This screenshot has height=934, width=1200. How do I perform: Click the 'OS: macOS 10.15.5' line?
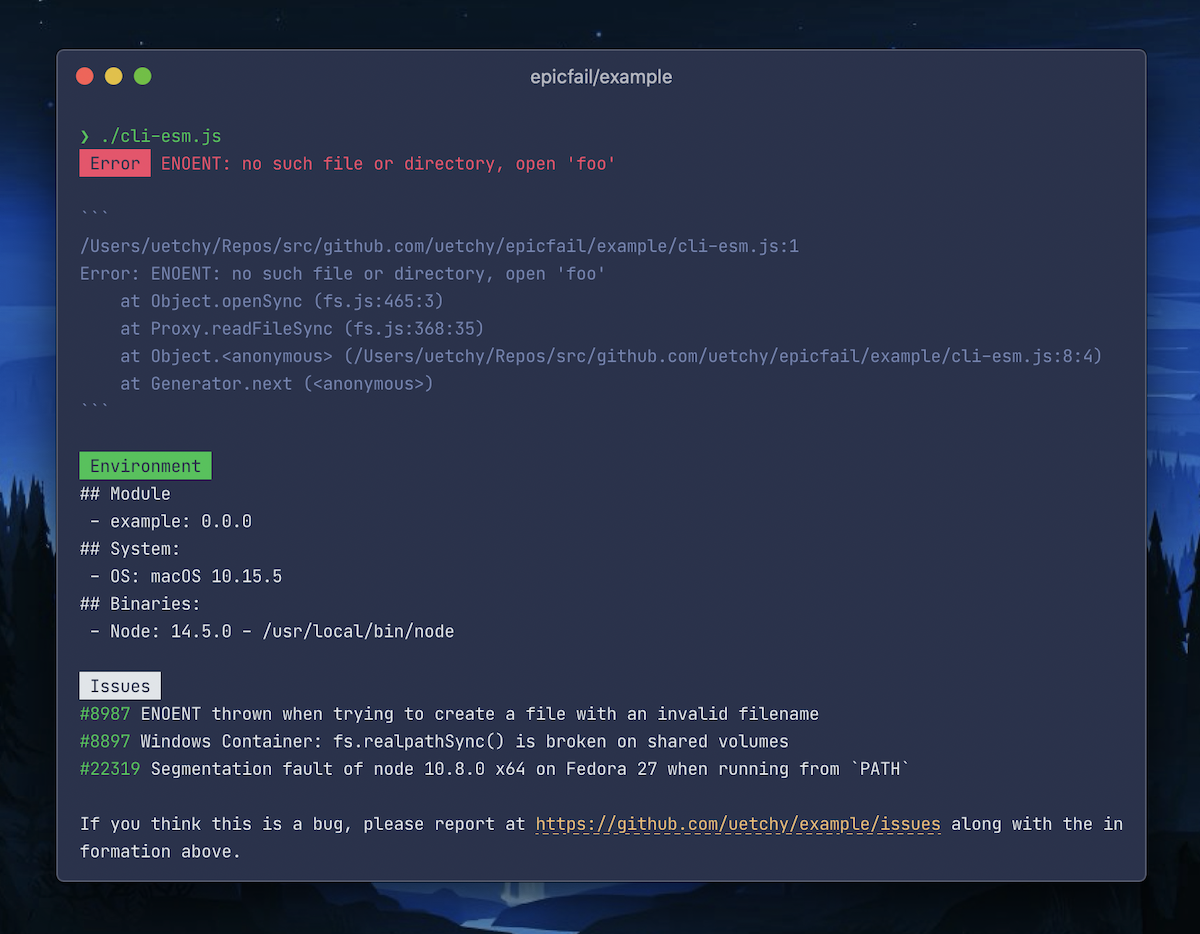(186, 576)
